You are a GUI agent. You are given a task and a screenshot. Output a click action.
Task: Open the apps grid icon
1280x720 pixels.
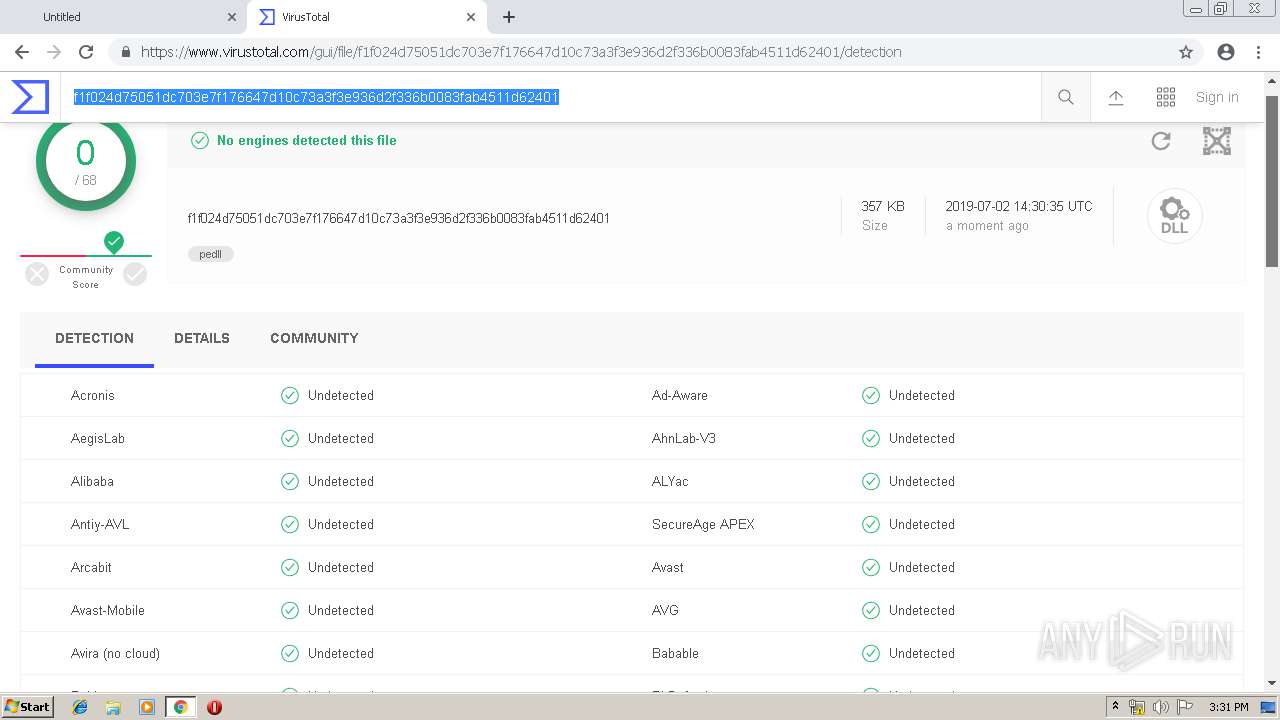point(1166,97)
